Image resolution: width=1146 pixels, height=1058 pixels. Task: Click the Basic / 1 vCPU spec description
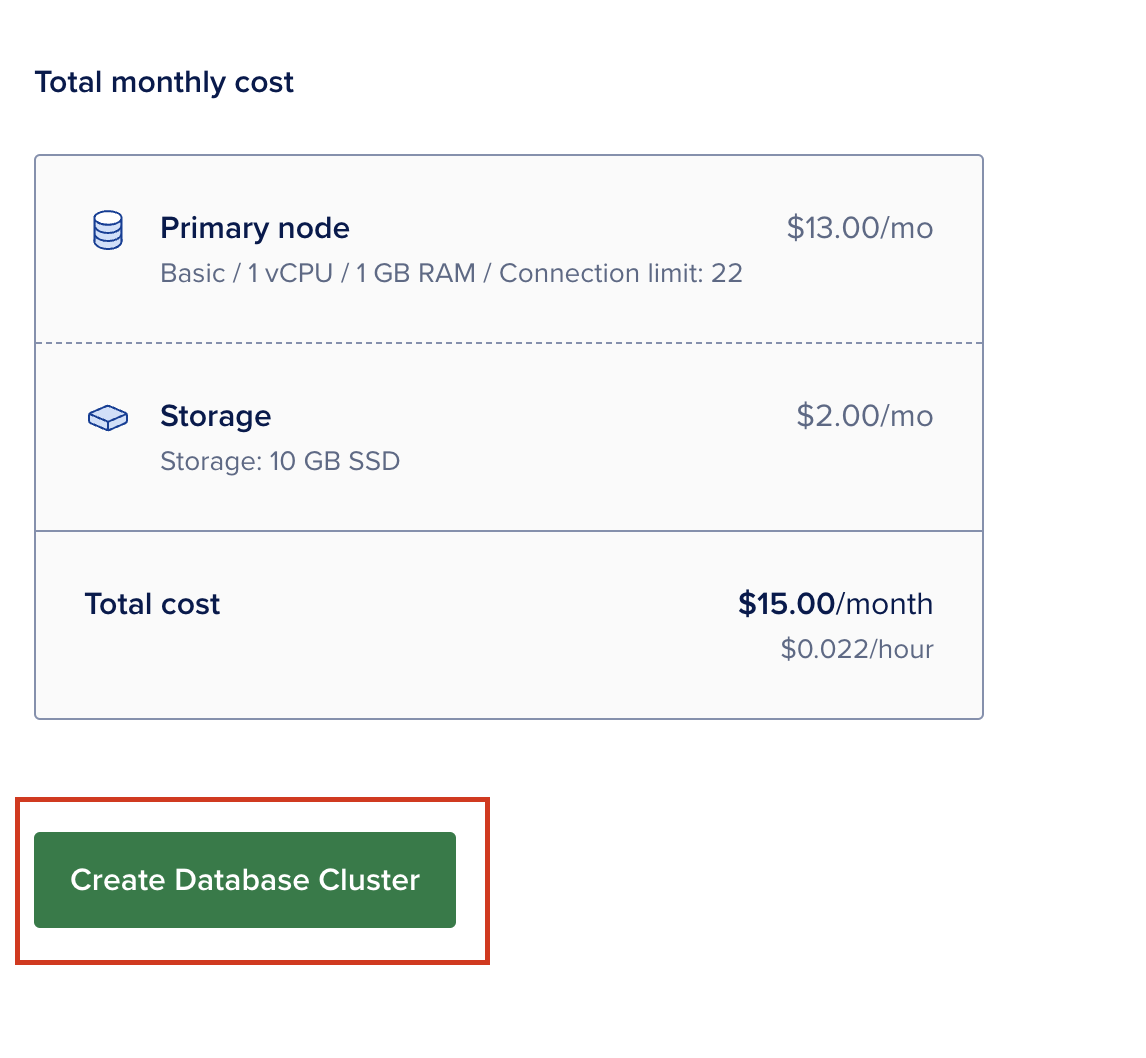451,273
